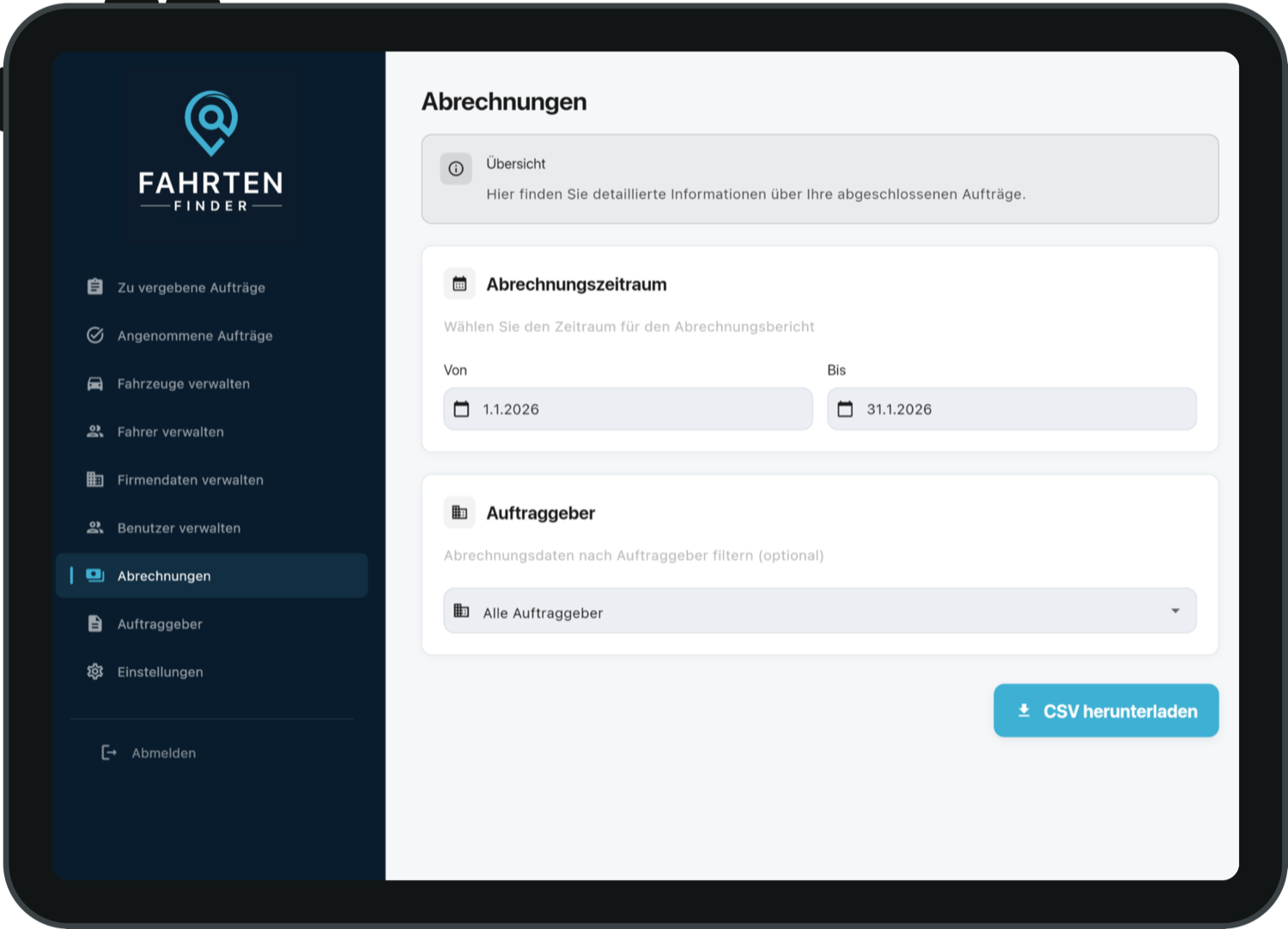Click the logout icon beside Abmelden
The width and height of the screenshot is (1288, 929).
coord(109,753)
